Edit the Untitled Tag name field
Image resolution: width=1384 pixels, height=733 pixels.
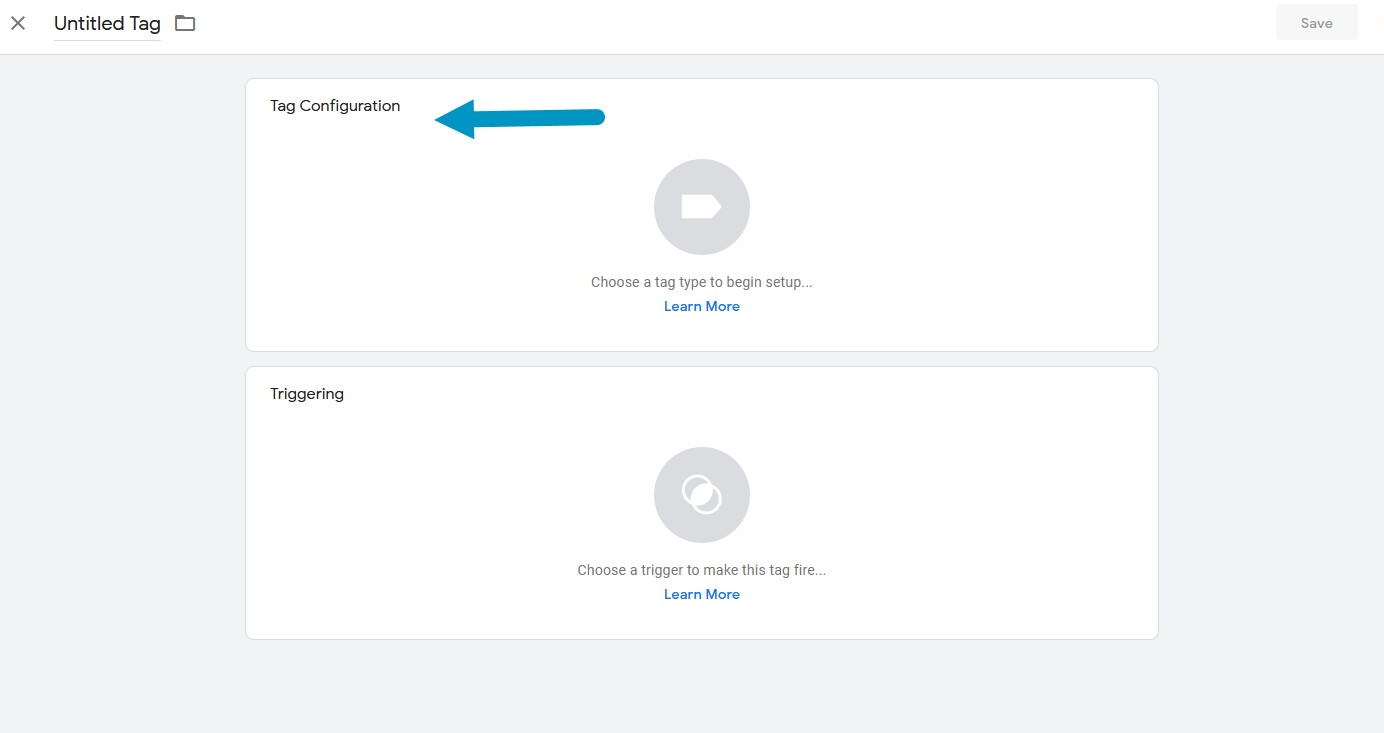(x=107, y=24)
